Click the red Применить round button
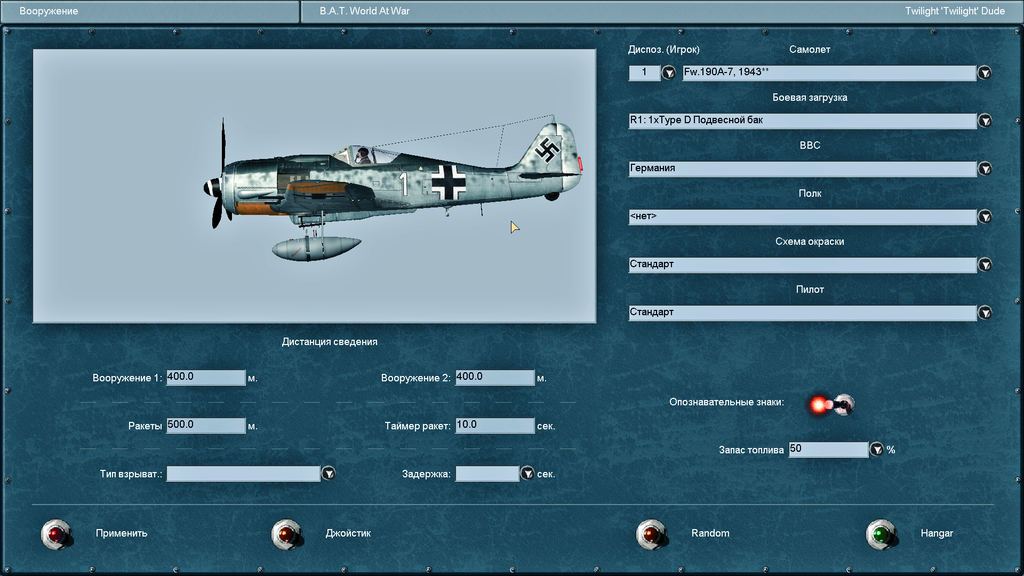1024x576 pixels. pos(57,534)
